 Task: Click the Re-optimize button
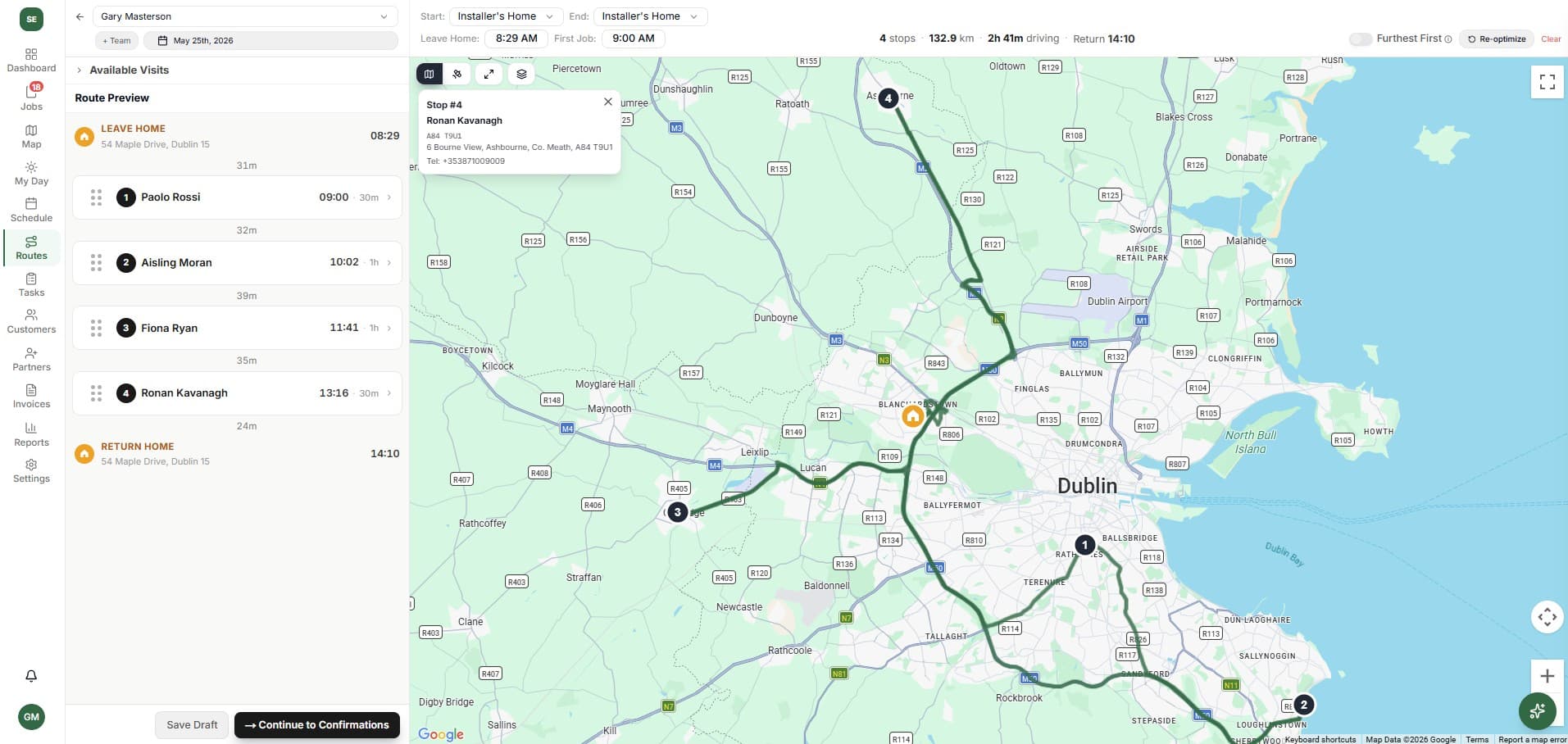point(1497,39)
